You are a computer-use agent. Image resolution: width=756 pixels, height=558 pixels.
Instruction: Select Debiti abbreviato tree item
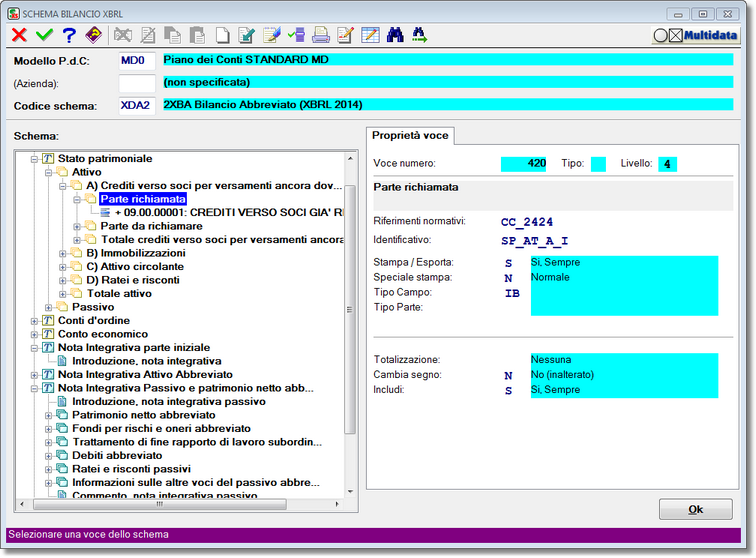tap(117, 456)
